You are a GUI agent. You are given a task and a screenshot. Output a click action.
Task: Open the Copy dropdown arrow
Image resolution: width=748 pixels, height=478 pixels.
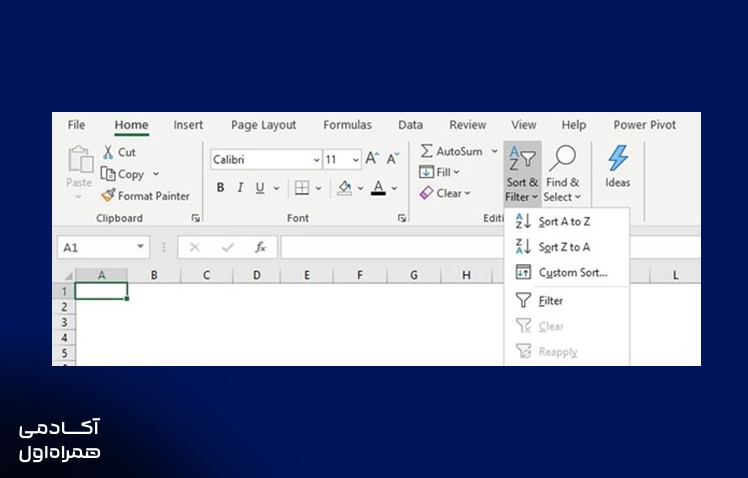(156, 174)
